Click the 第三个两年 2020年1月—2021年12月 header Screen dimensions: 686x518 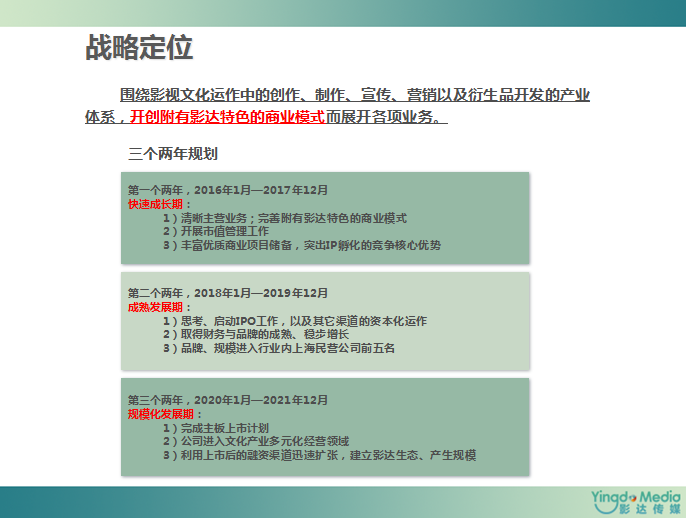(227, 399)
